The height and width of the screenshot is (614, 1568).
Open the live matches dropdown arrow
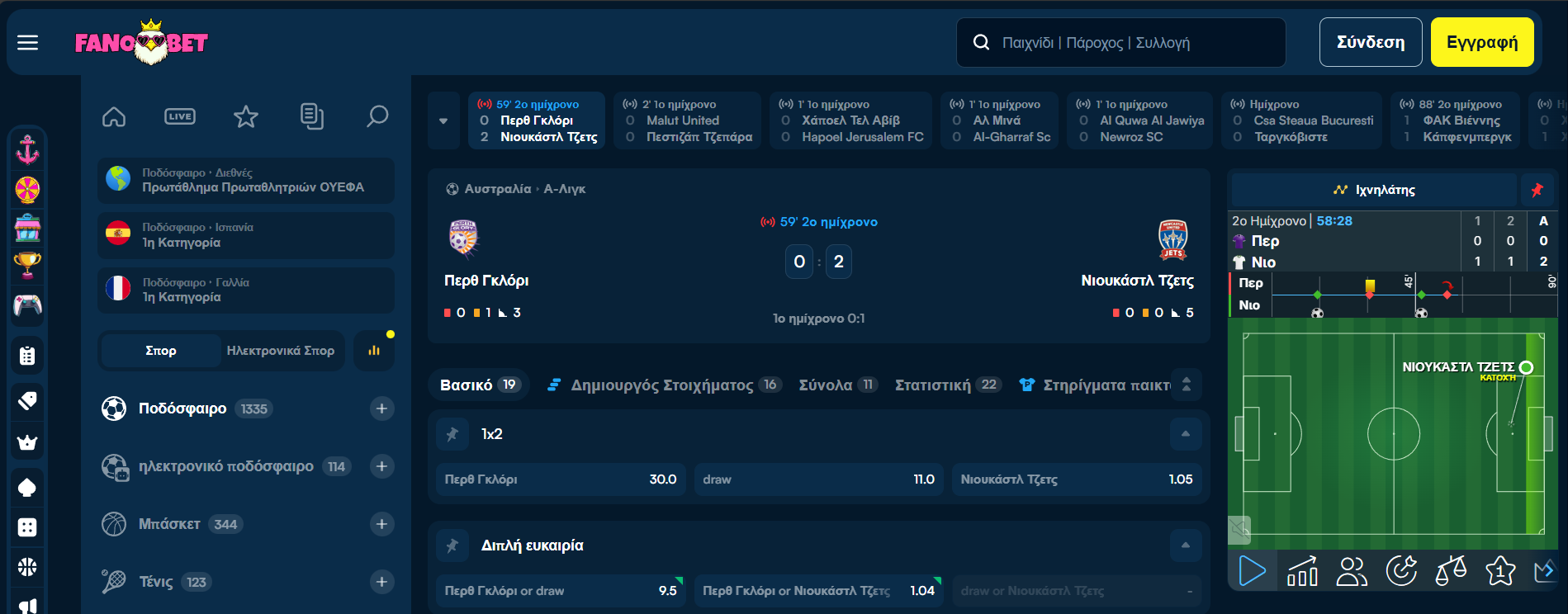pos(443,120)
